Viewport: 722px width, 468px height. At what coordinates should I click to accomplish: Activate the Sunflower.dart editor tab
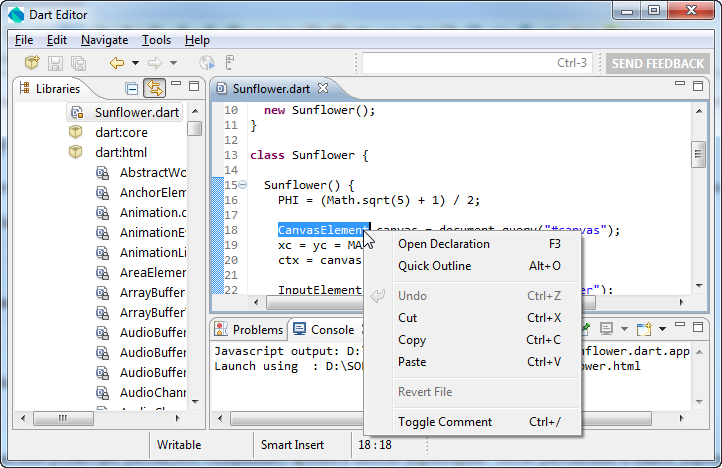click(x=271, y=88)
